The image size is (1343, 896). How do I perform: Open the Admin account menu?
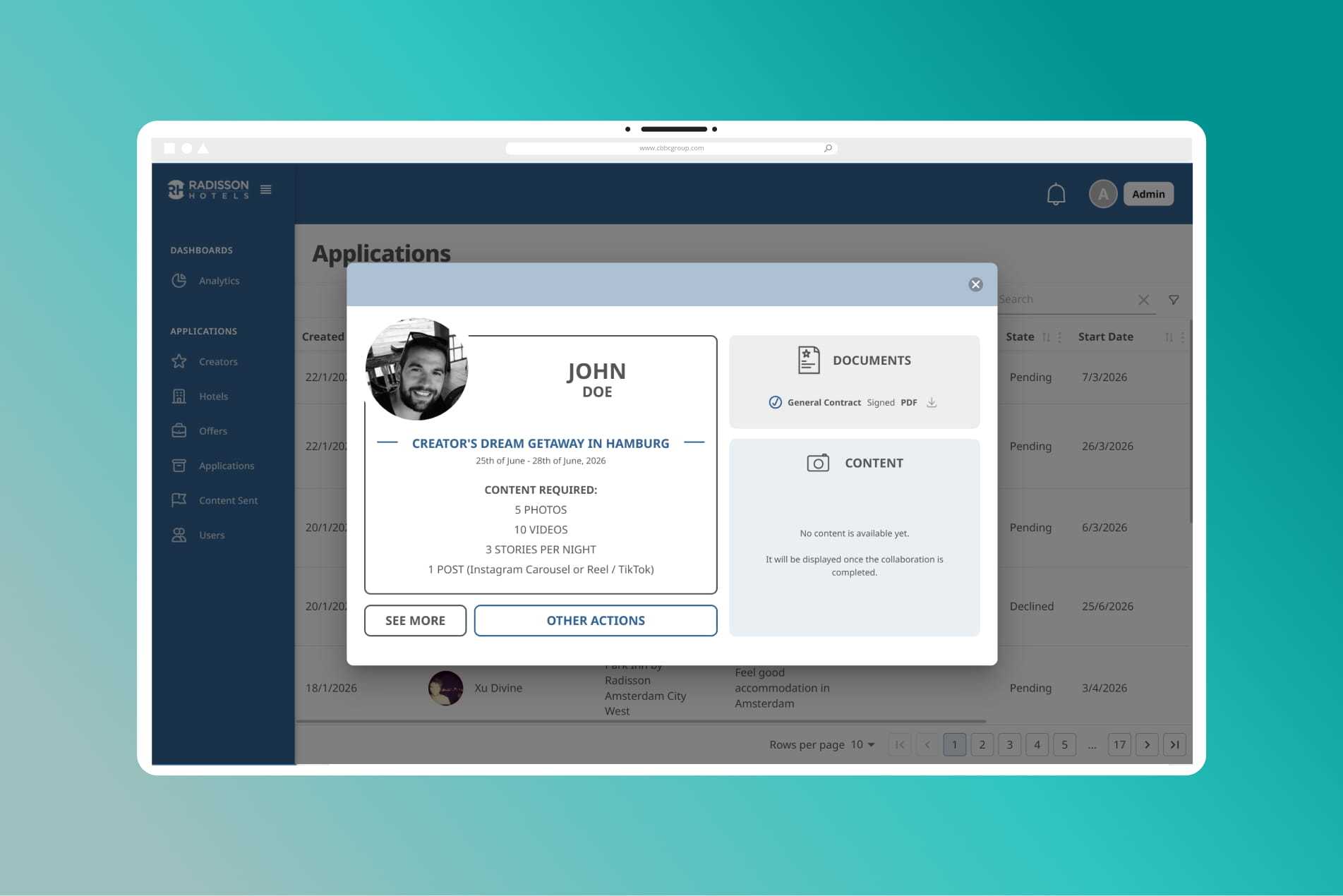click(x=1148, y=193)
